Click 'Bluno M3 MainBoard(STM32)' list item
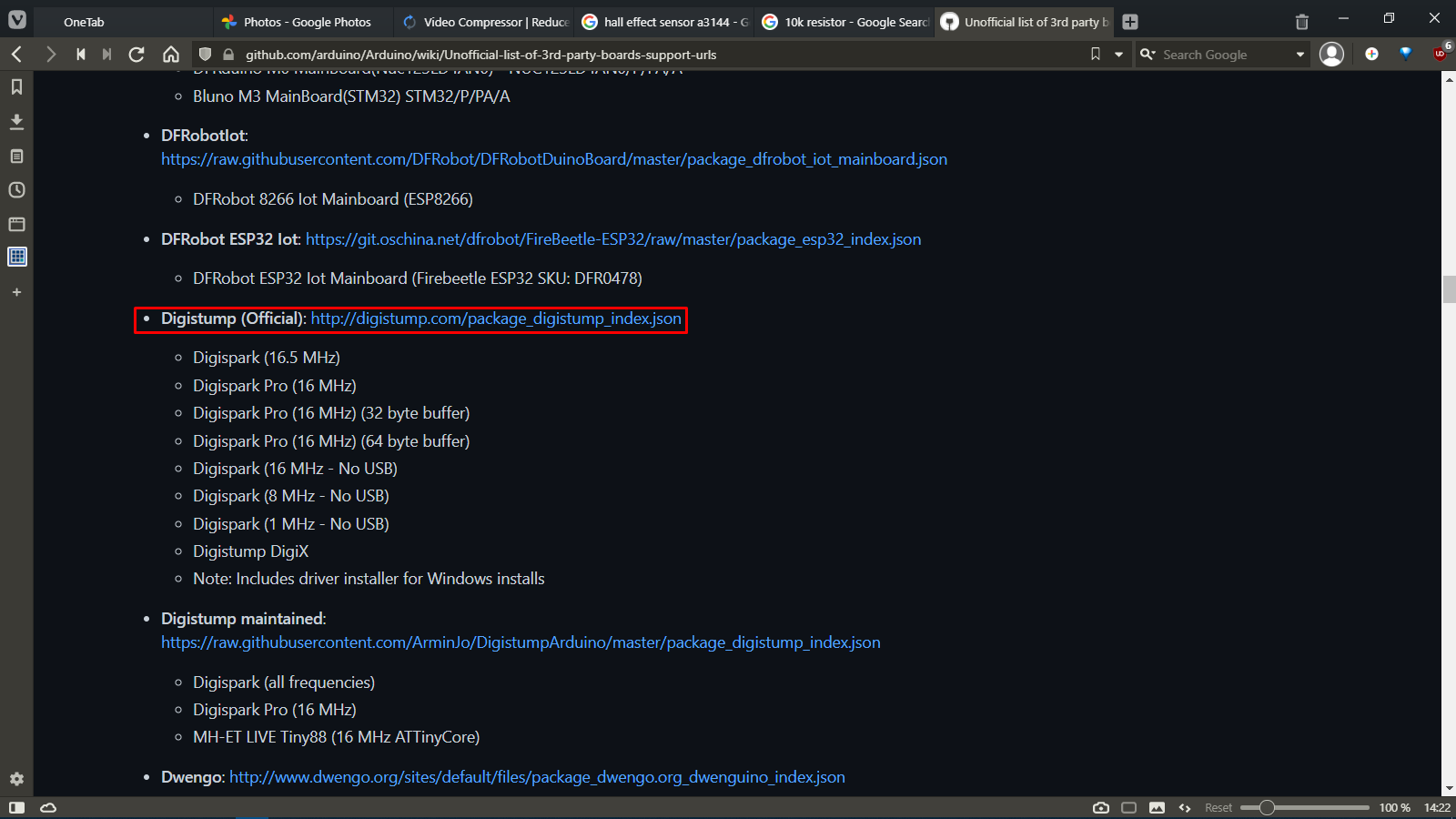Screen dimensions: 1456x819 click(x=351, y=96)
